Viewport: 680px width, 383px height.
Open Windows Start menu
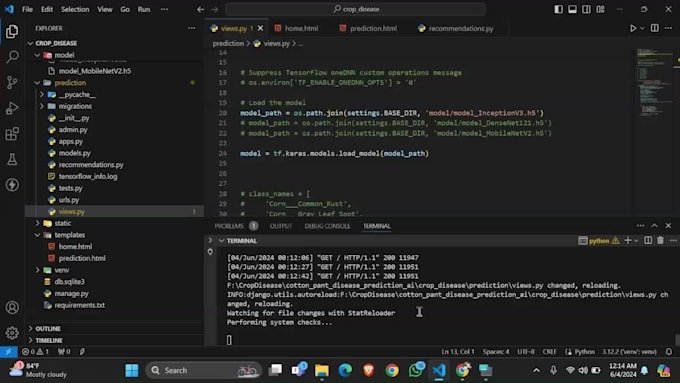(x=131, y=370)
